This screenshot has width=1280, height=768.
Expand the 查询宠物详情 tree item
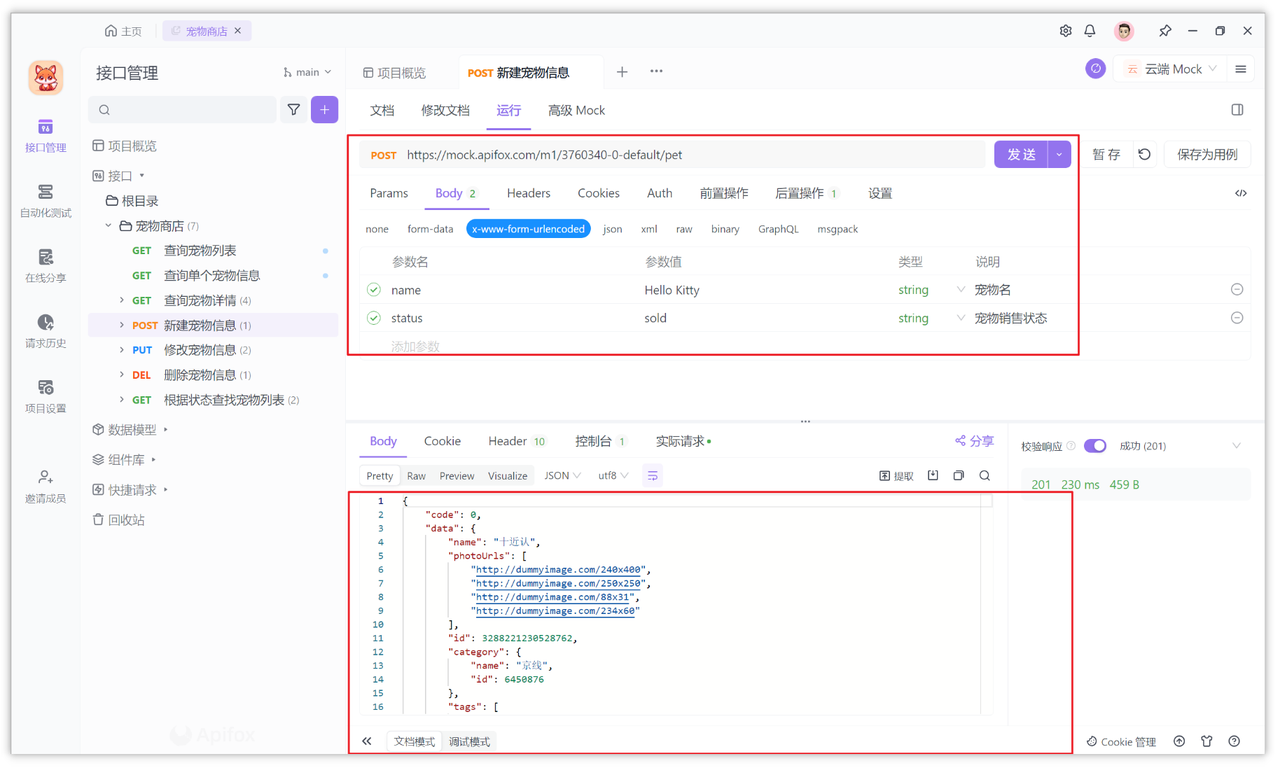pos(122,301)
